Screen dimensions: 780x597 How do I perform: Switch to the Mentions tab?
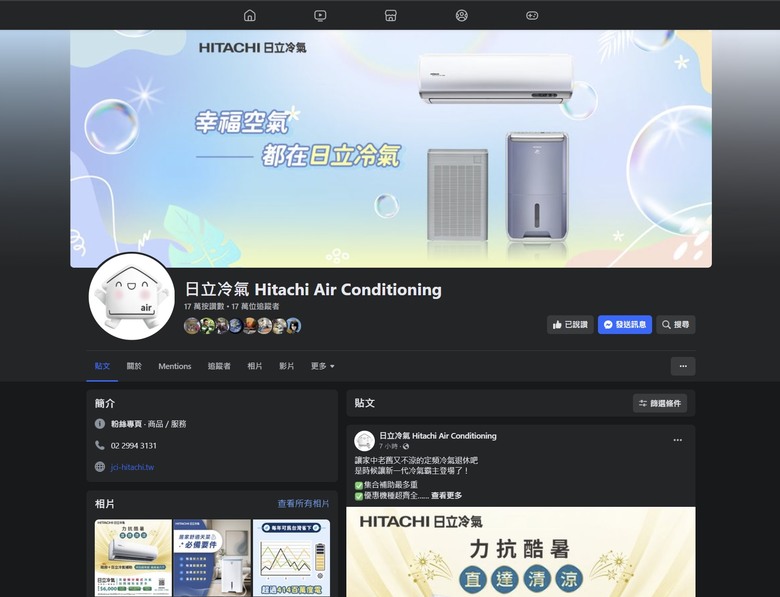tap(175, 366)
